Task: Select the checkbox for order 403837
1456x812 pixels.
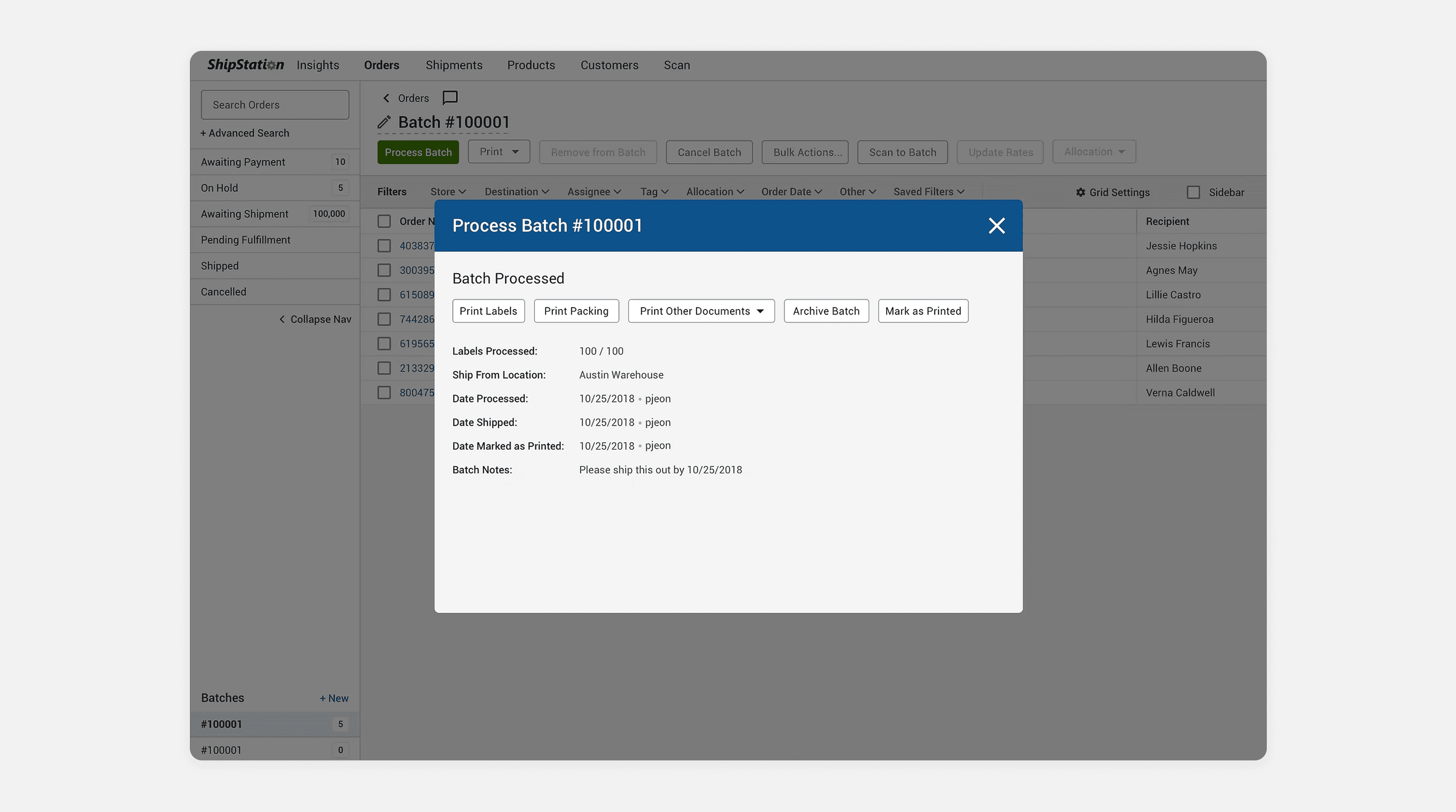Action: [x=384, y=246]
